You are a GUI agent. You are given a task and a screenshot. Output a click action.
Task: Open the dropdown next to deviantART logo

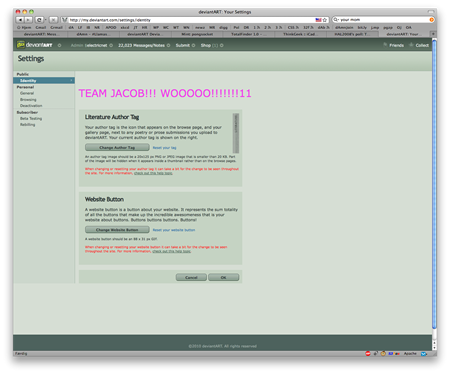59,45
